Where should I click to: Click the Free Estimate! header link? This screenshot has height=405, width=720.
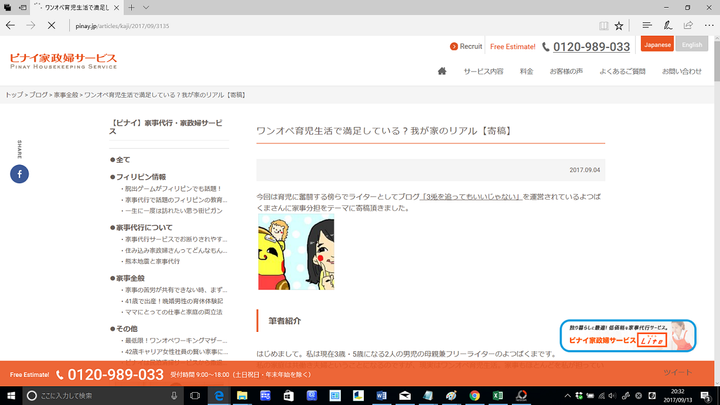tap(512, 46)
